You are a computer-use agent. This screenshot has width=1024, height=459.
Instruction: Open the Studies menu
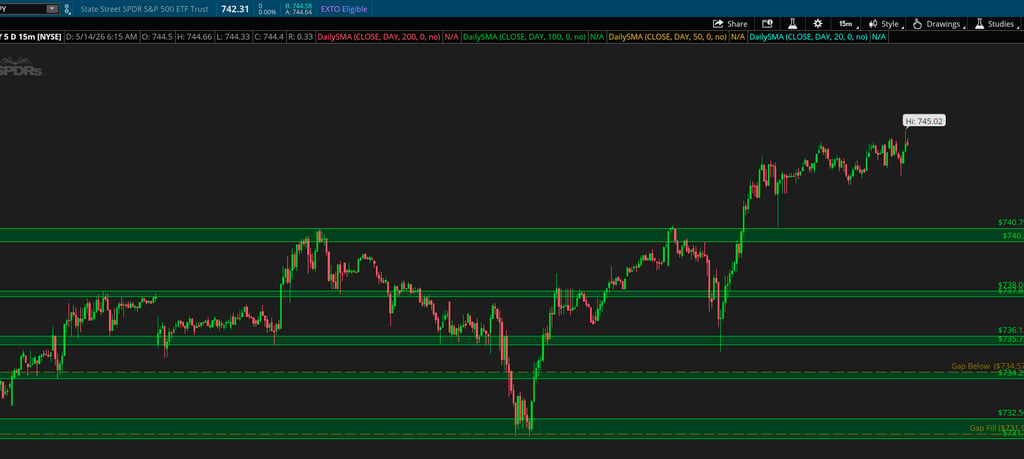pyautogui.click(x=995, y=24)
